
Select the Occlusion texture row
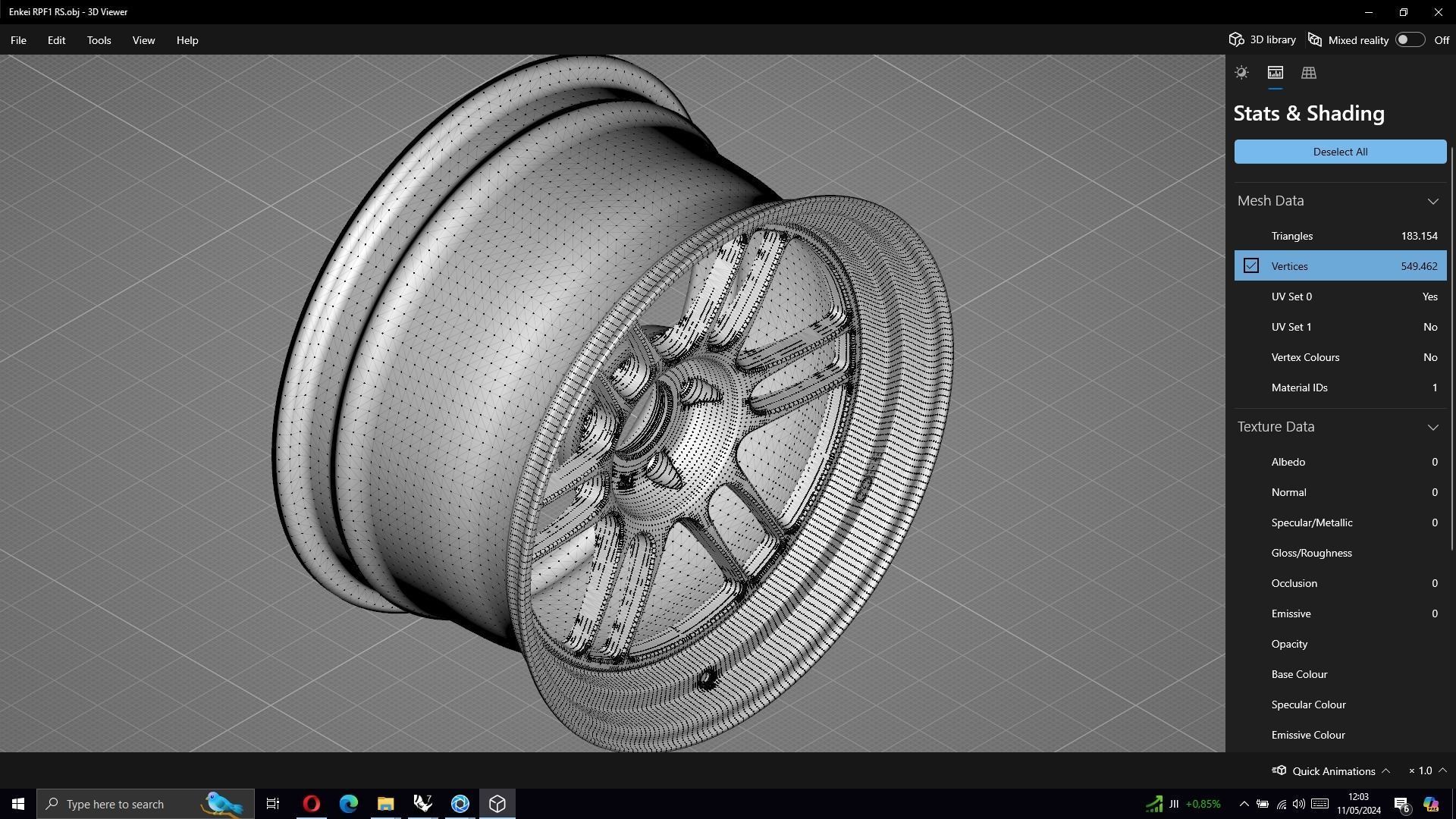(1340, 583)
